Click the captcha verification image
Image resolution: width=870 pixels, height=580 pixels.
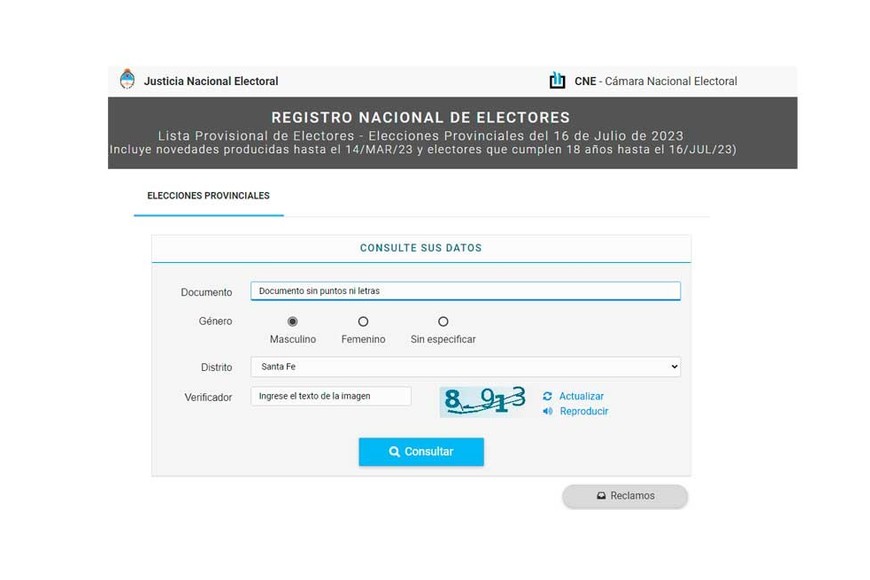[485, 401]
